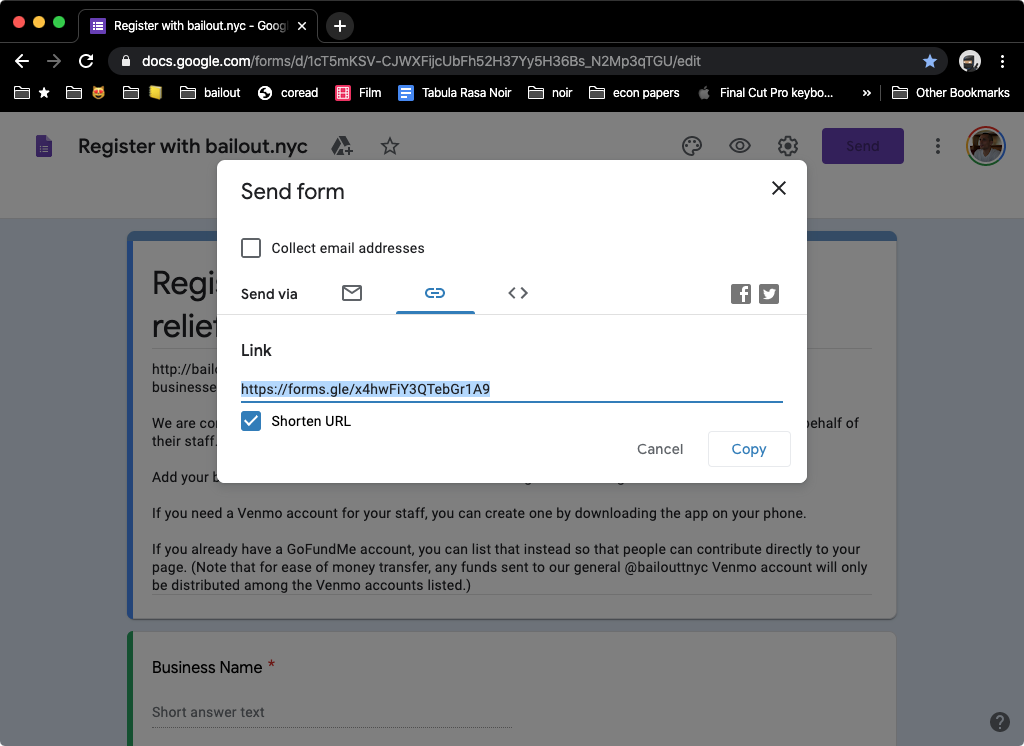Close the Send form dialog

click(778, 188)
